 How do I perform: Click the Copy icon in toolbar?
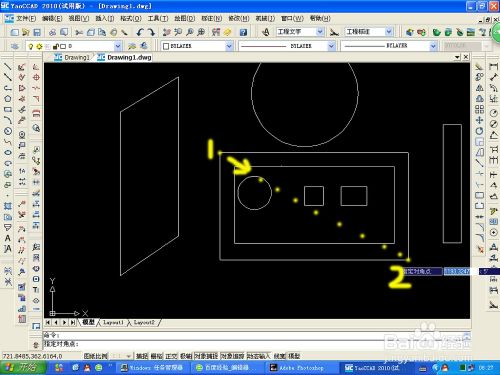click(91, 32)
